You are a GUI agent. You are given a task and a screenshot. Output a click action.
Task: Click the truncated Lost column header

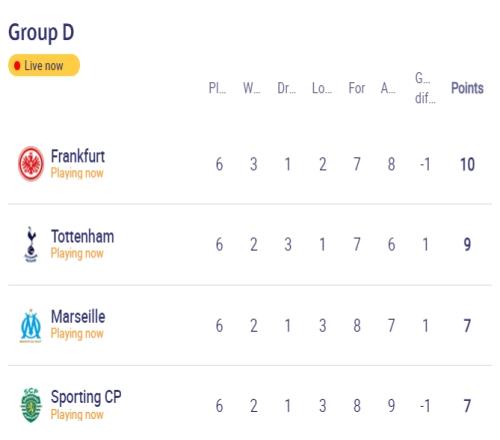point(322,88)
